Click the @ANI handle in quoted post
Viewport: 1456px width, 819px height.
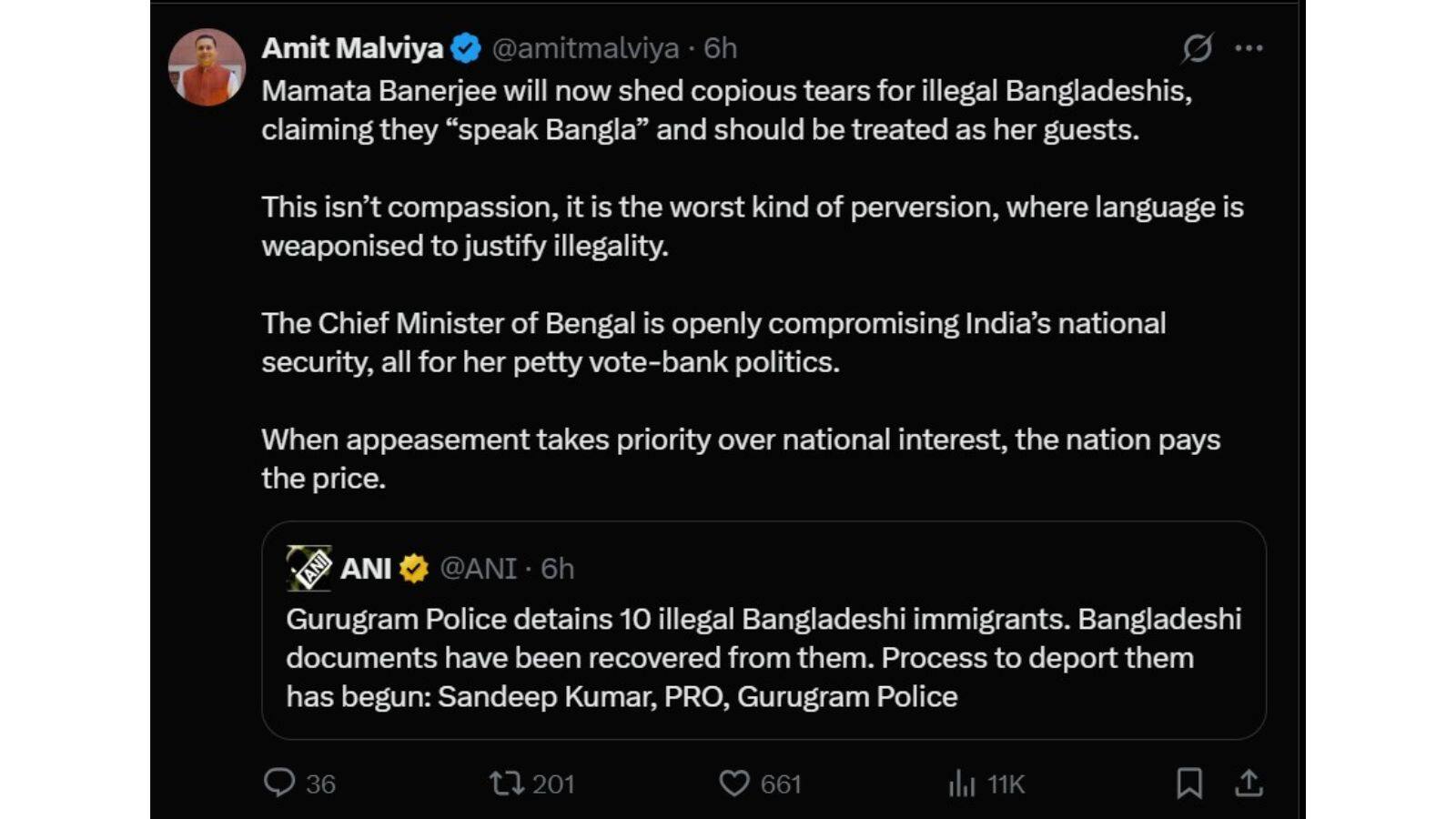[478, 569]
